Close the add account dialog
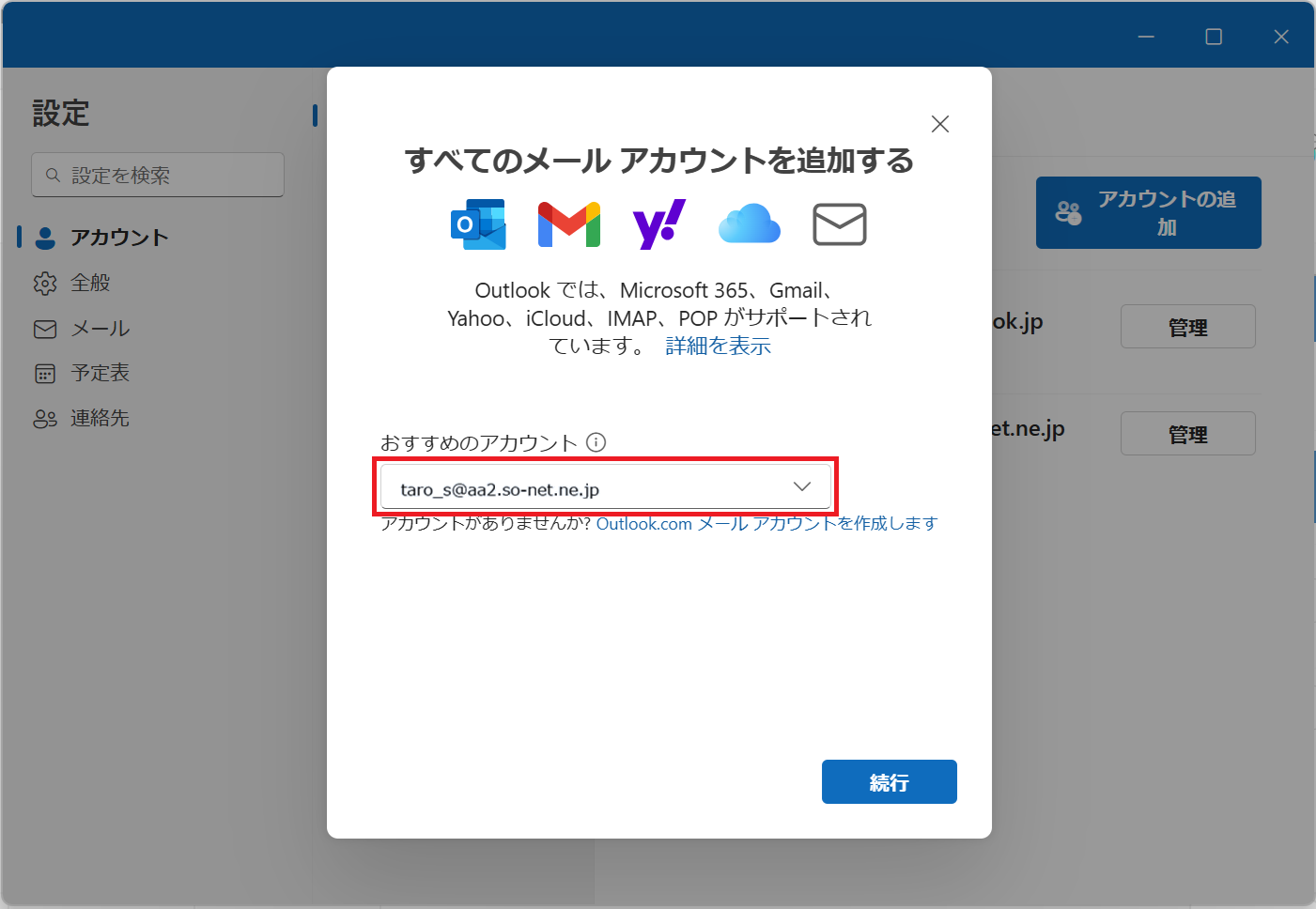 (939, 124)
